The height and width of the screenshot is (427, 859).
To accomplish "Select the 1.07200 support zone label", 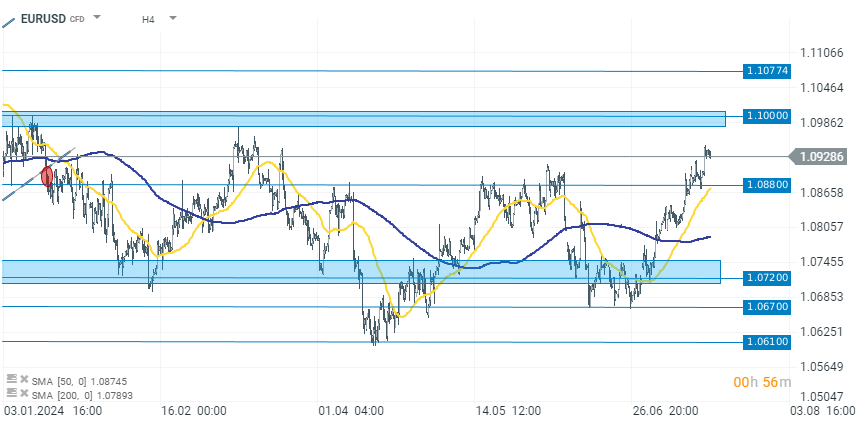I will [x=766, y=278].
